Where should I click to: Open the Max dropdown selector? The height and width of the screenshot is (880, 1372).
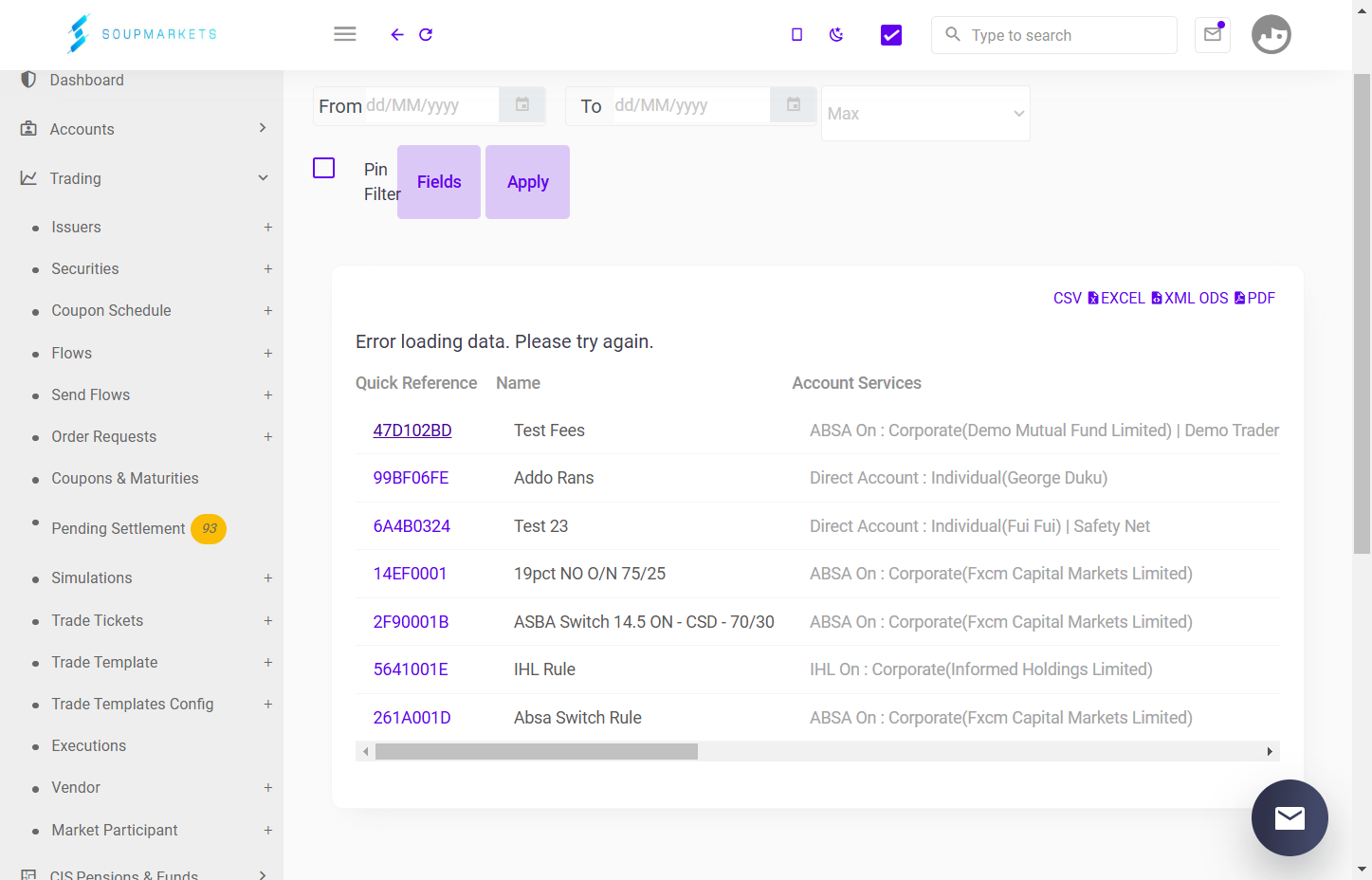[925, 114]
